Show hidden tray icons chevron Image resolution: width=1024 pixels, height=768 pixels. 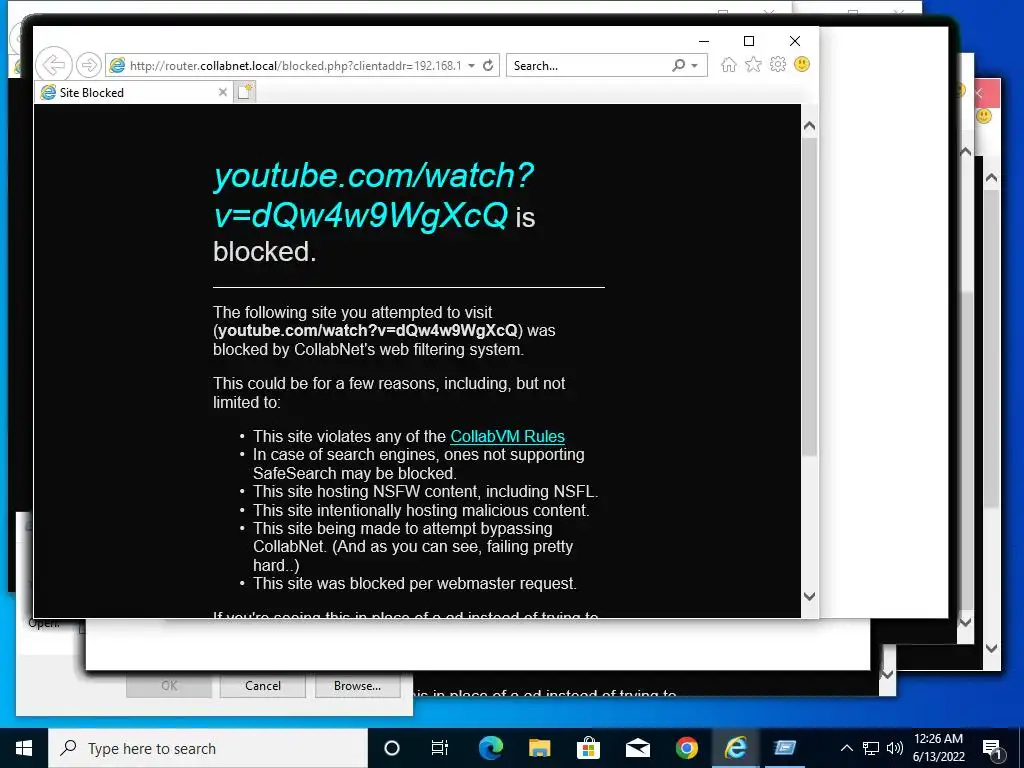point(846,748)
